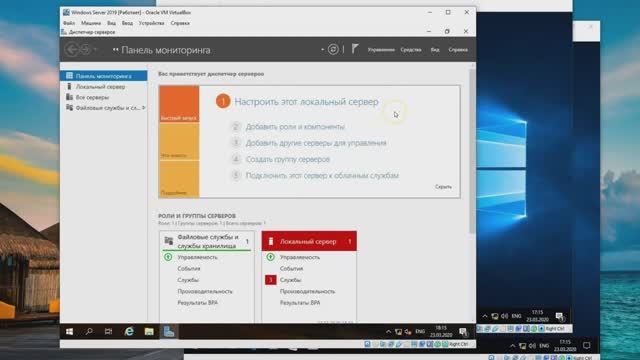Click the dashboard vertical scrollbar

pos(472,151)
